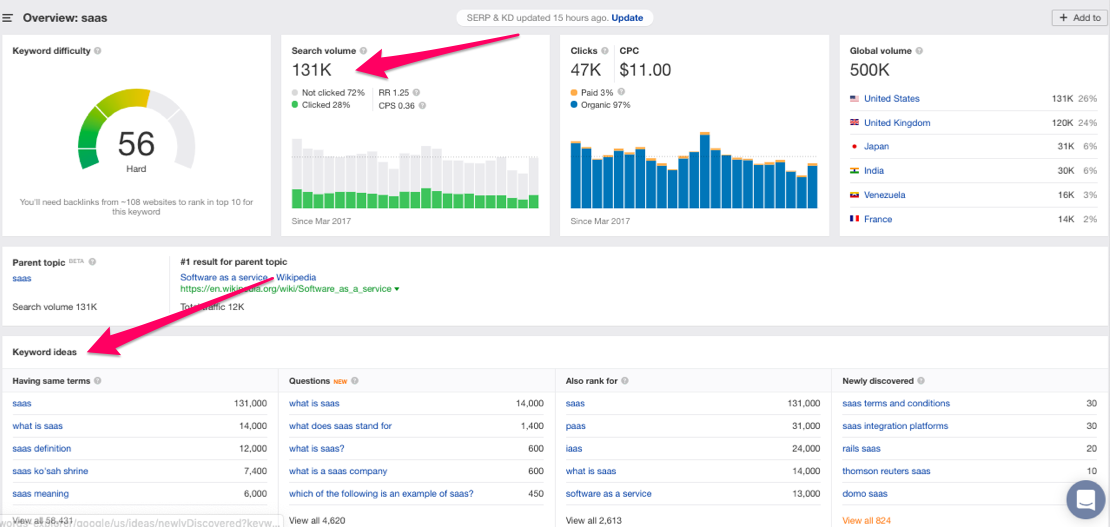Click the Global volume help icon
The height and width of the screenshot is (527, 1110).
(x=919, y=51)
